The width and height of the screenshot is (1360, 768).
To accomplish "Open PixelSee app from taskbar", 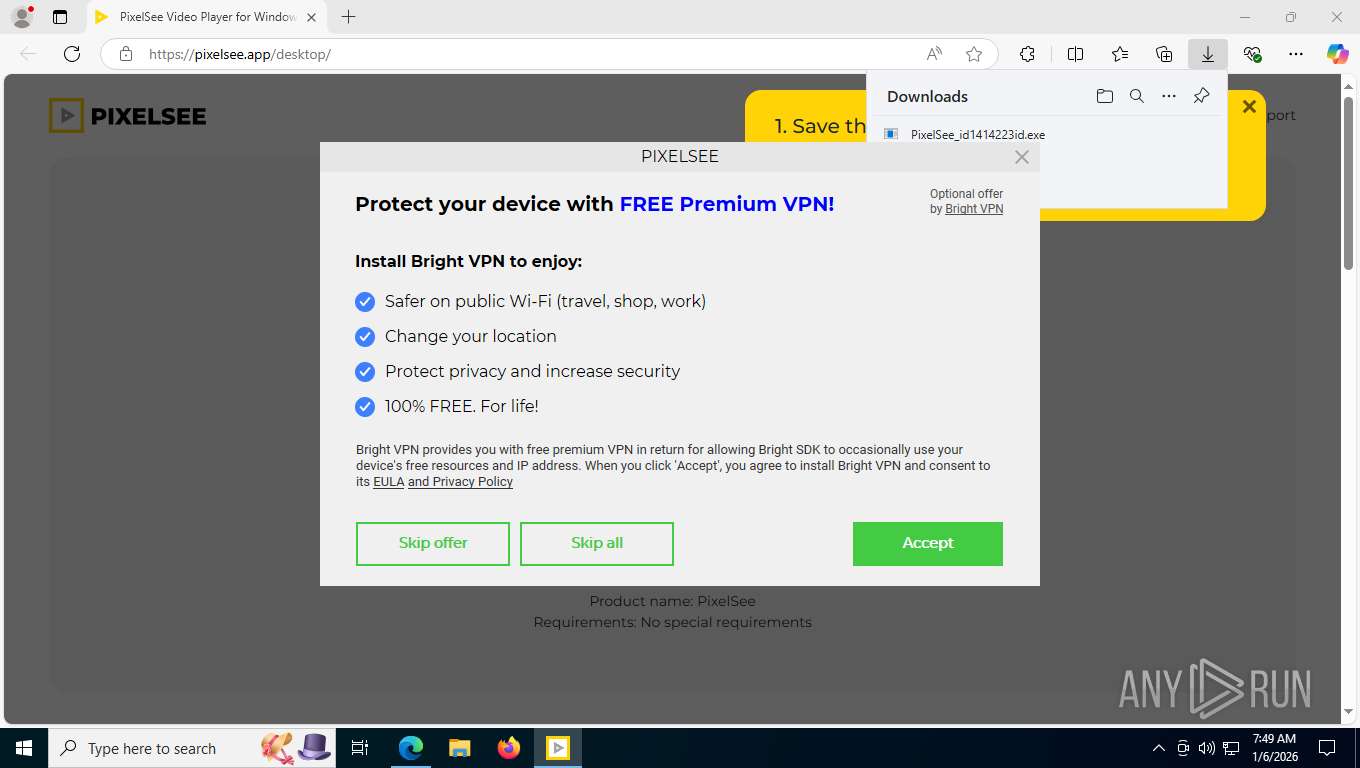I will pos(558,748).
